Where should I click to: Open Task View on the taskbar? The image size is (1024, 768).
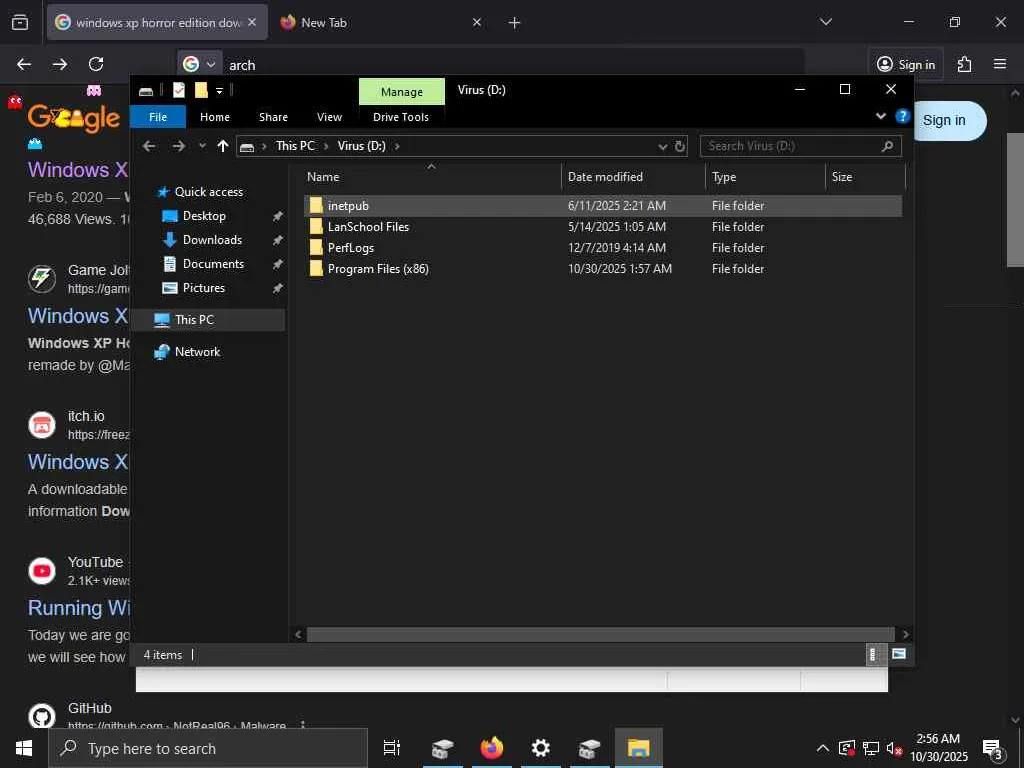point(392,748)
